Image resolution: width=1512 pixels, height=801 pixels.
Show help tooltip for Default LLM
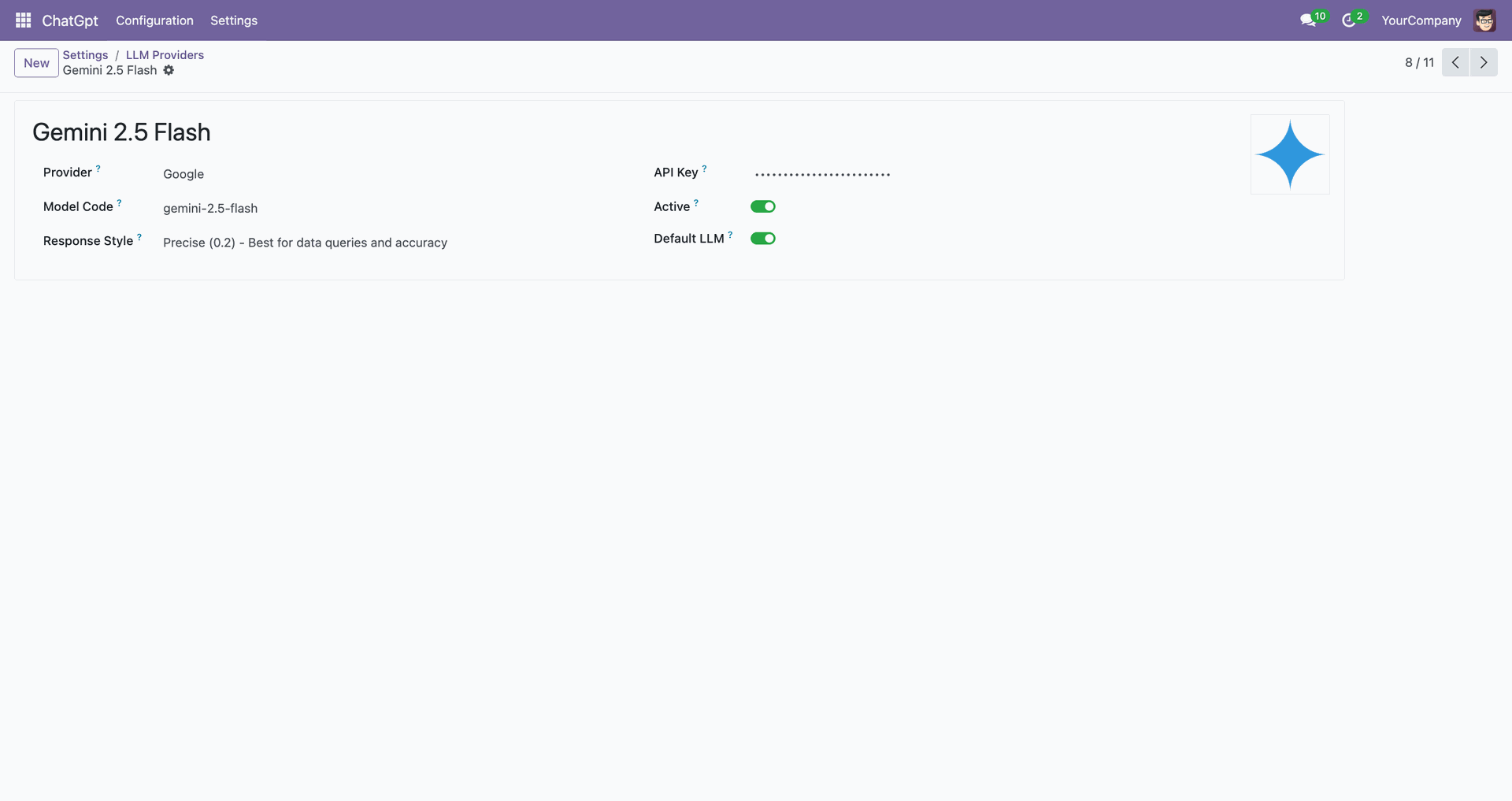pos(730,235)
